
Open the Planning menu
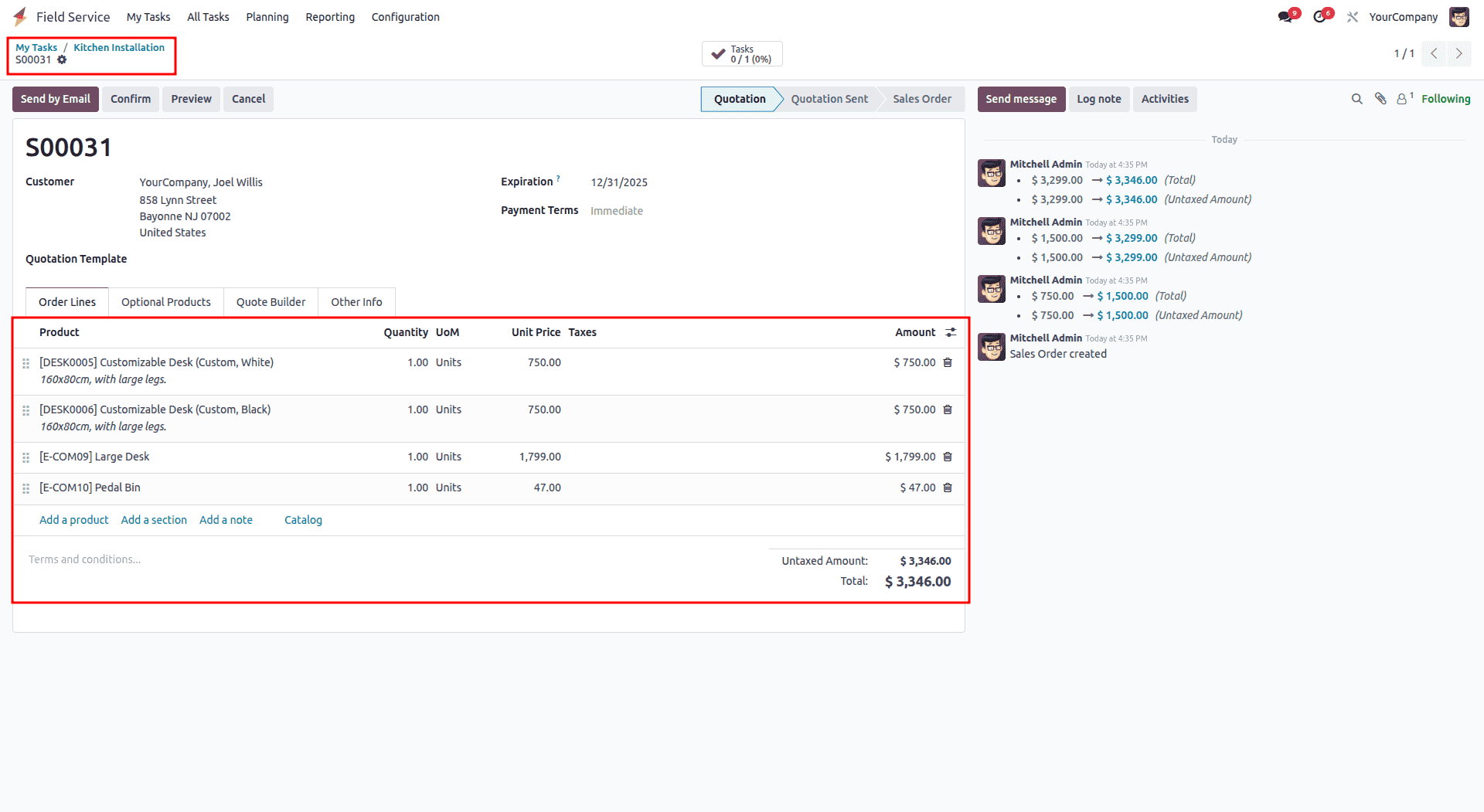267,16
